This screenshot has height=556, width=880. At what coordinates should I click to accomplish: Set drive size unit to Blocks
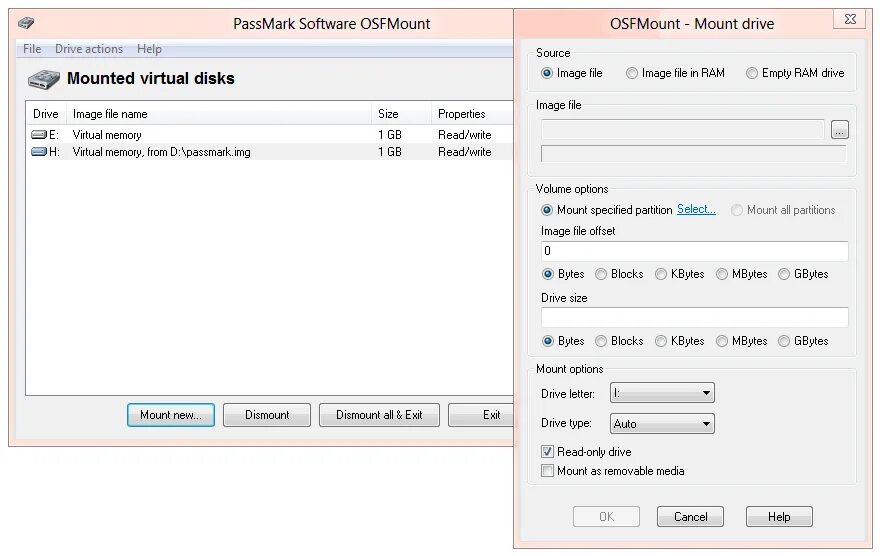tap(601, 341)
